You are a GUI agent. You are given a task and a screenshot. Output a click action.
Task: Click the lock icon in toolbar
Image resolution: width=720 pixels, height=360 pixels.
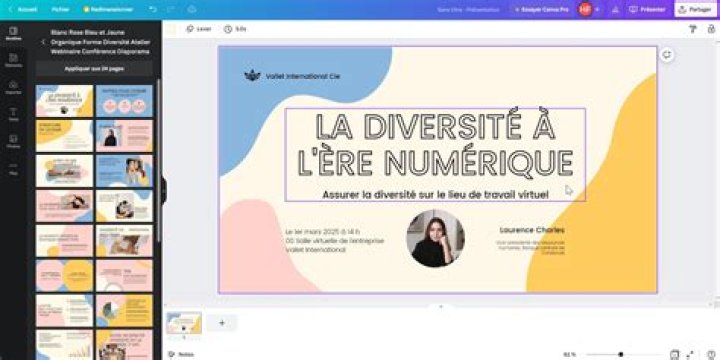coord(711,29)
